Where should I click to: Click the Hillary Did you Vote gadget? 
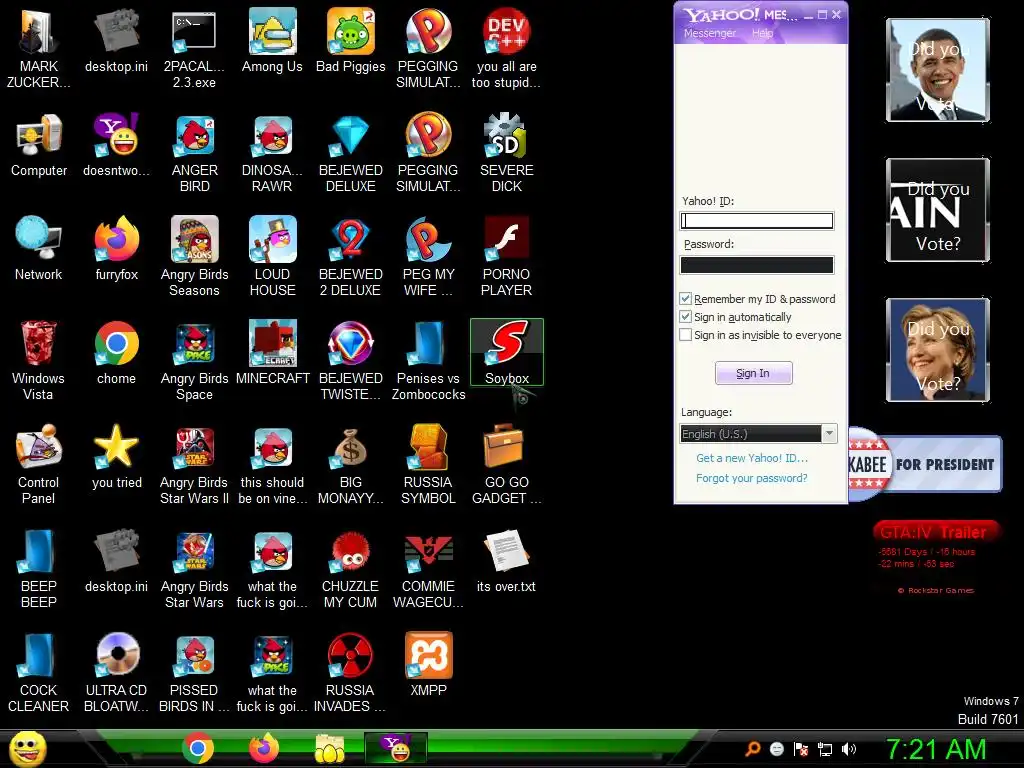click(x=938, y=349)
